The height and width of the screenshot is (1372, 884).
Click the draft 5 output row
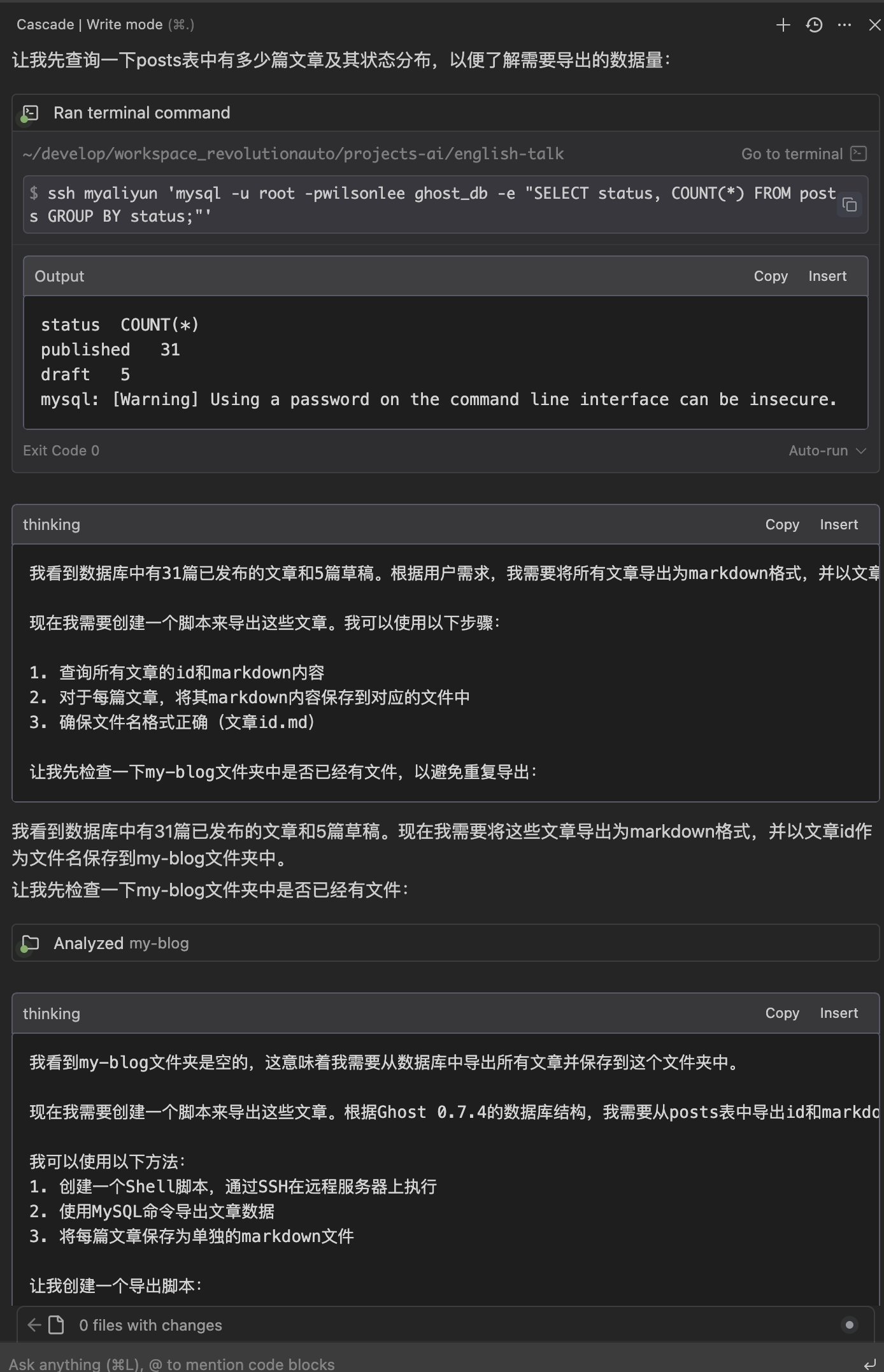(85, 375)
